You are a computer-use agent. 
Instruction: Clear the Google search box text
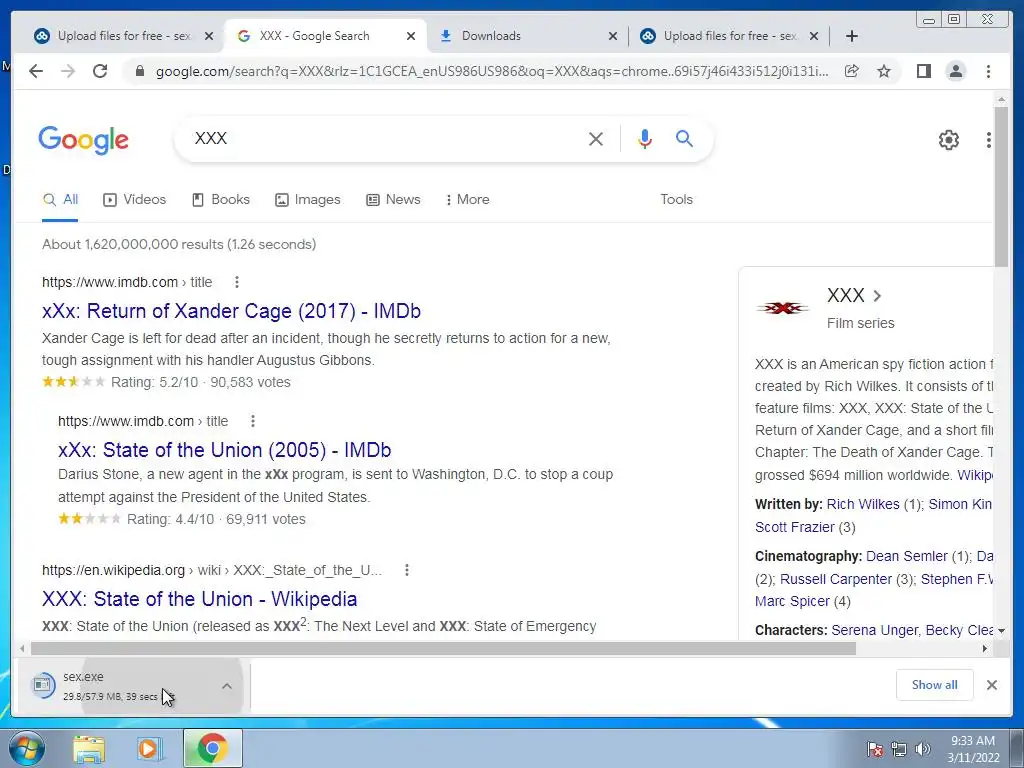tap(596, 138)
